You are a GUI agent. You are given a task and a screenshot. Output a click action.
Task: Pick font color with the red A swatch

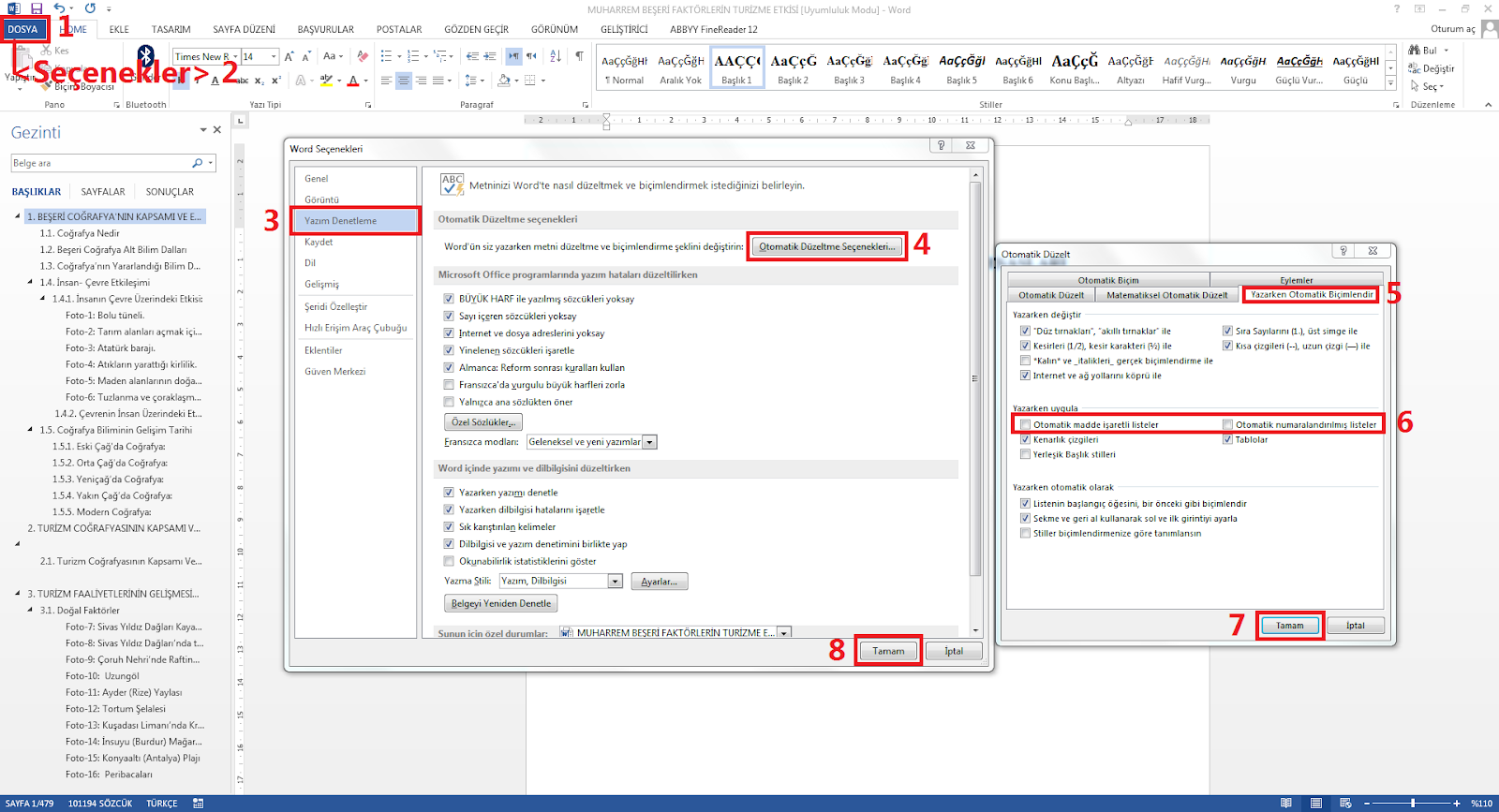pyautogui.click(x=352, y=81)
